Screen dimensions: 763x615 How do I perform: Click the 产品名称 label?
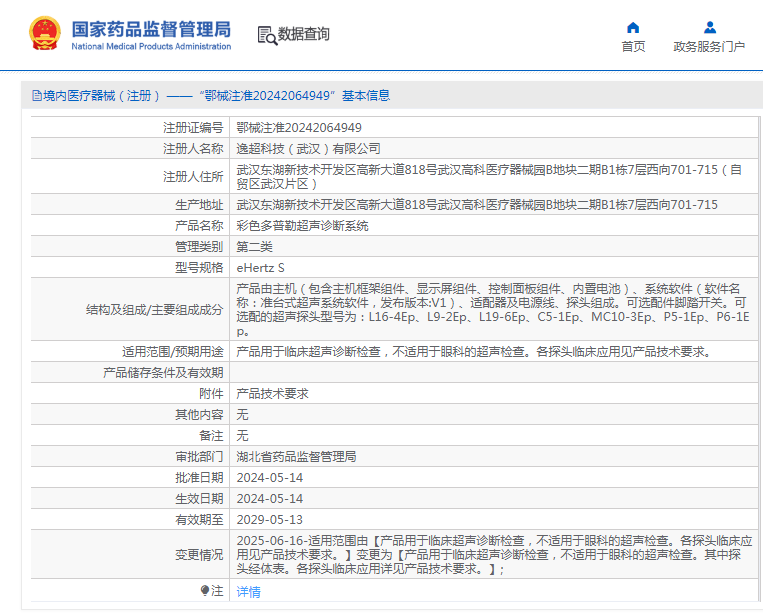click(199, 226)
